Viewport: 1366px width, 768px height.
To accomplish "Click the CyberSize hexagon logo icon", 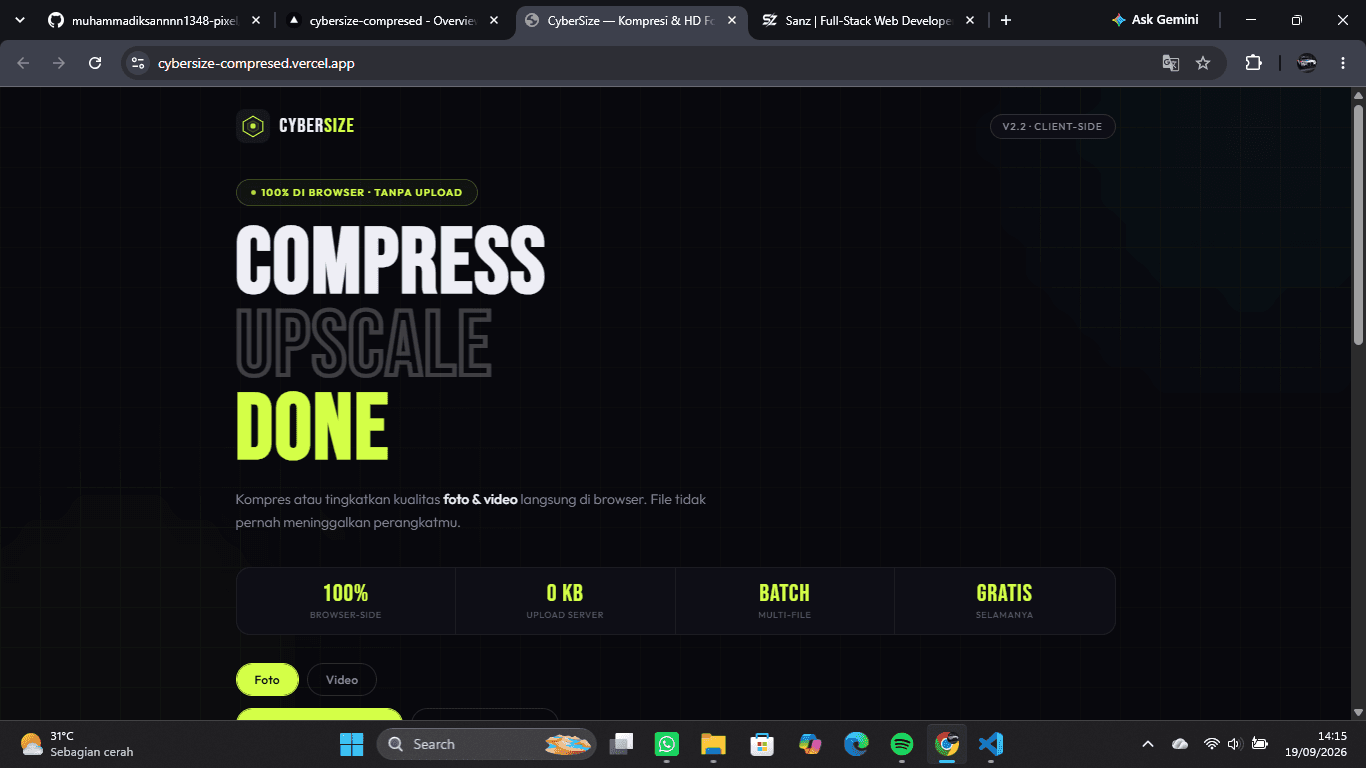I will click(x=253, y=126).
